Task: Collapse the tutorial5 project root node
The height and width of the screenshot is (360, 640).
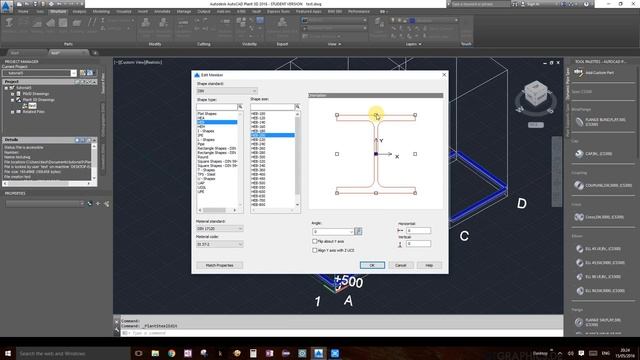Action: [x=6, y=88]
